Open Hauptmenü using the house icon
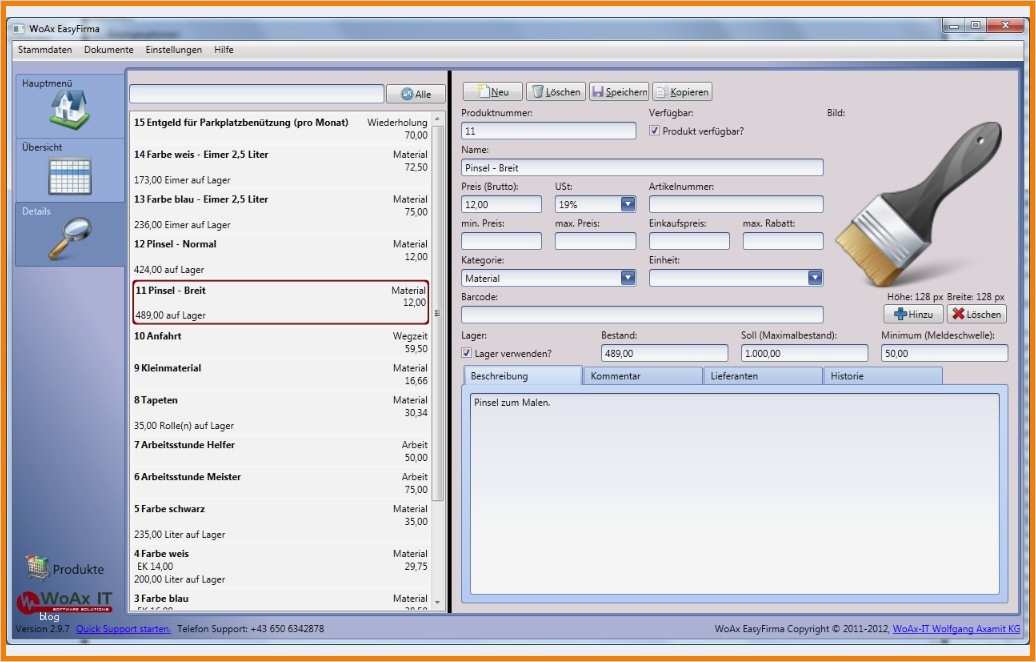Viewport: 1036px width, 662px height. (68, 108)
